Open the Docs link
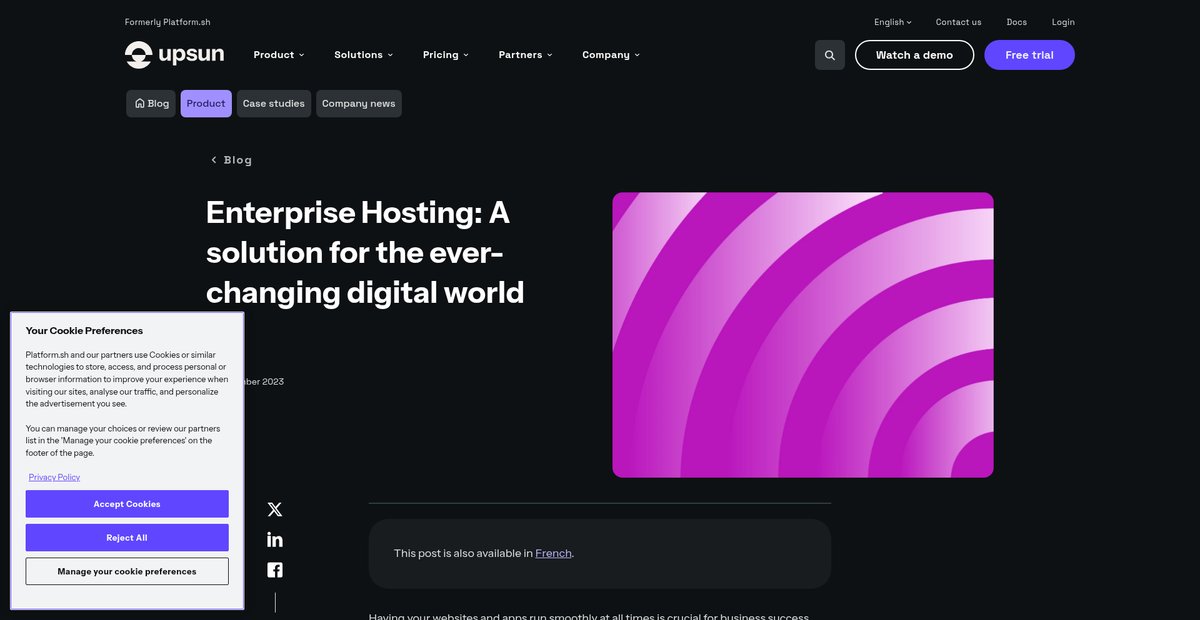This screenshot has height=620, width=1200. [x=1016, y=22]
